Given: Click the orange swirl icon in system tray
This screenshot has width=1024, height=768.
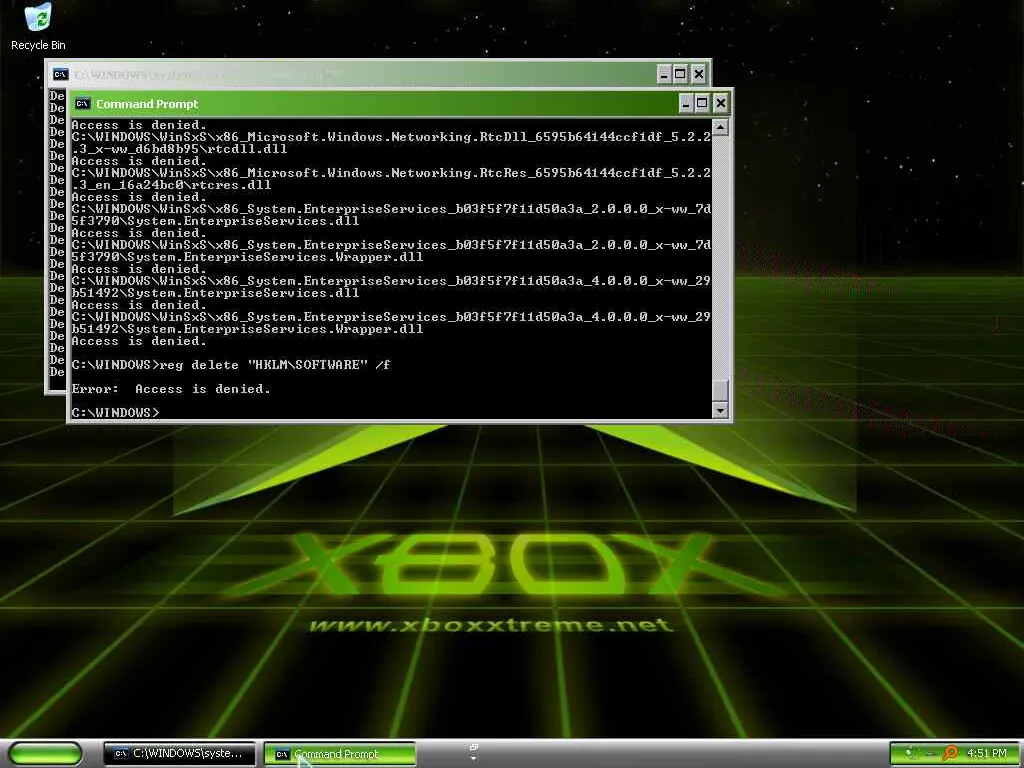Looking at the screenshot, I should point(951,753).
